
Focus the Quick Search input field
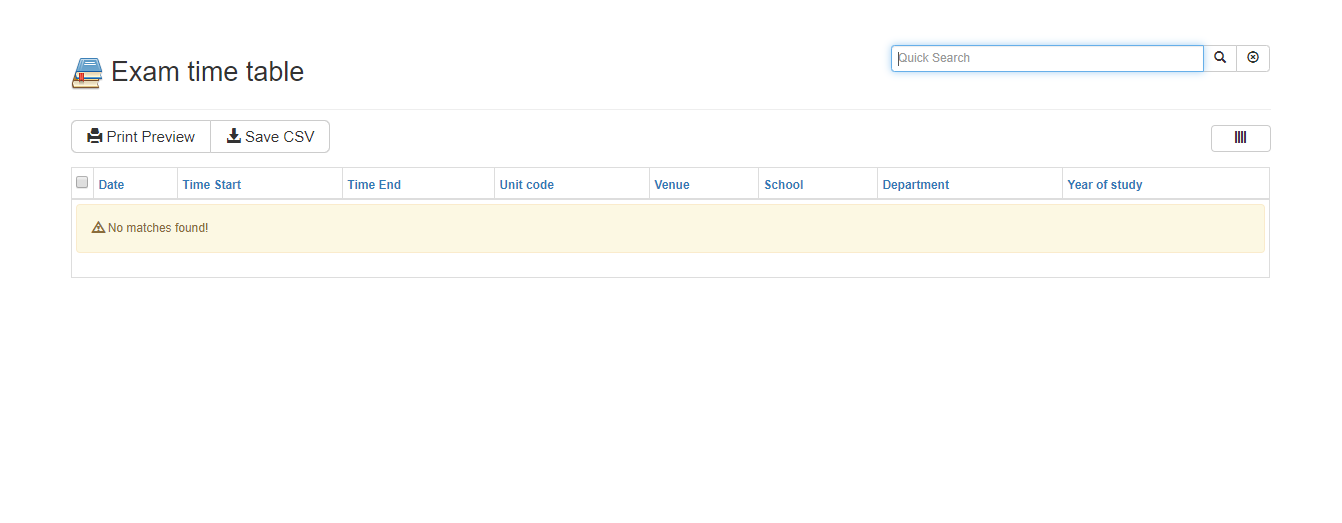pos(1047,58)
